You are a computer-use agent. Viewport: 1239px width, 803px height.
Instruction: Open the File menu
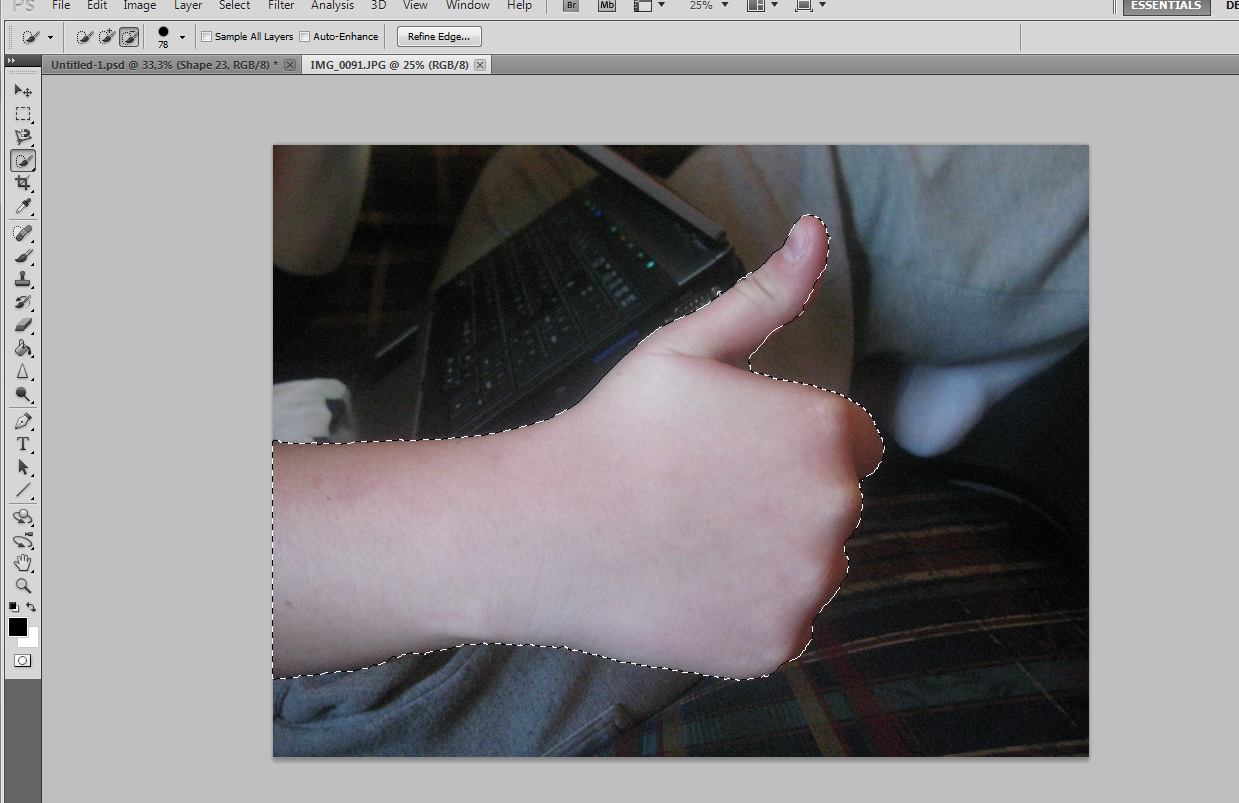coord(61,5)
